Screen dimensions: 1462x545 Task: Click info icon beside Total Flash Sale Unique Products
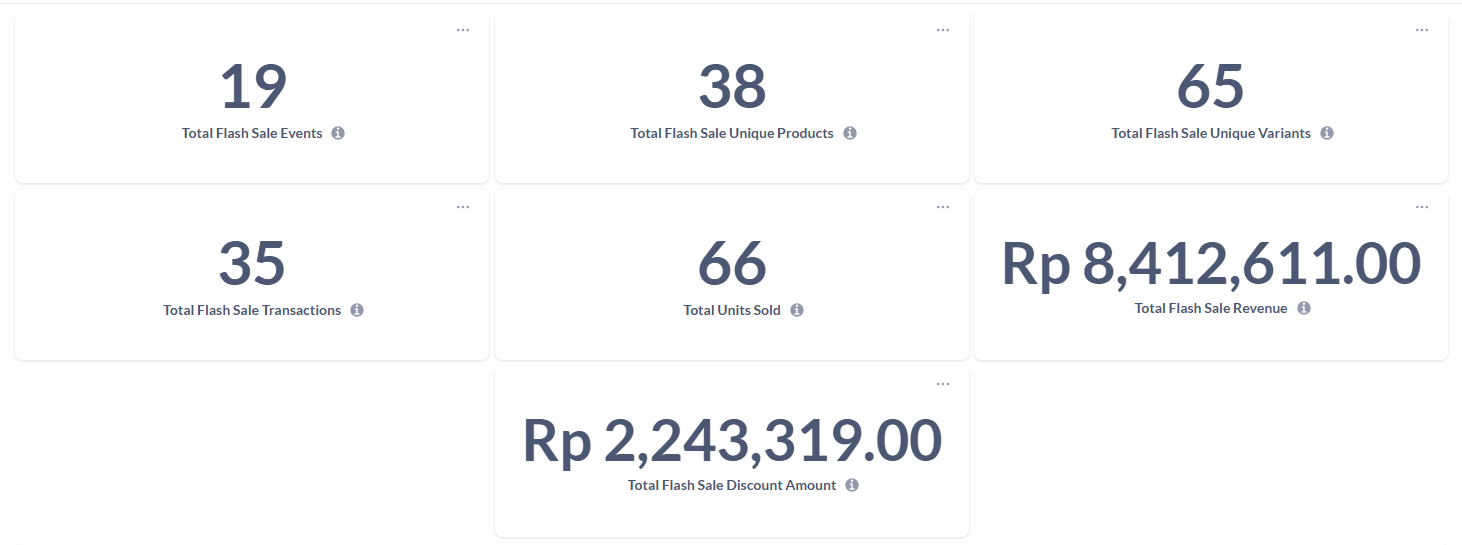click(850, 133)
